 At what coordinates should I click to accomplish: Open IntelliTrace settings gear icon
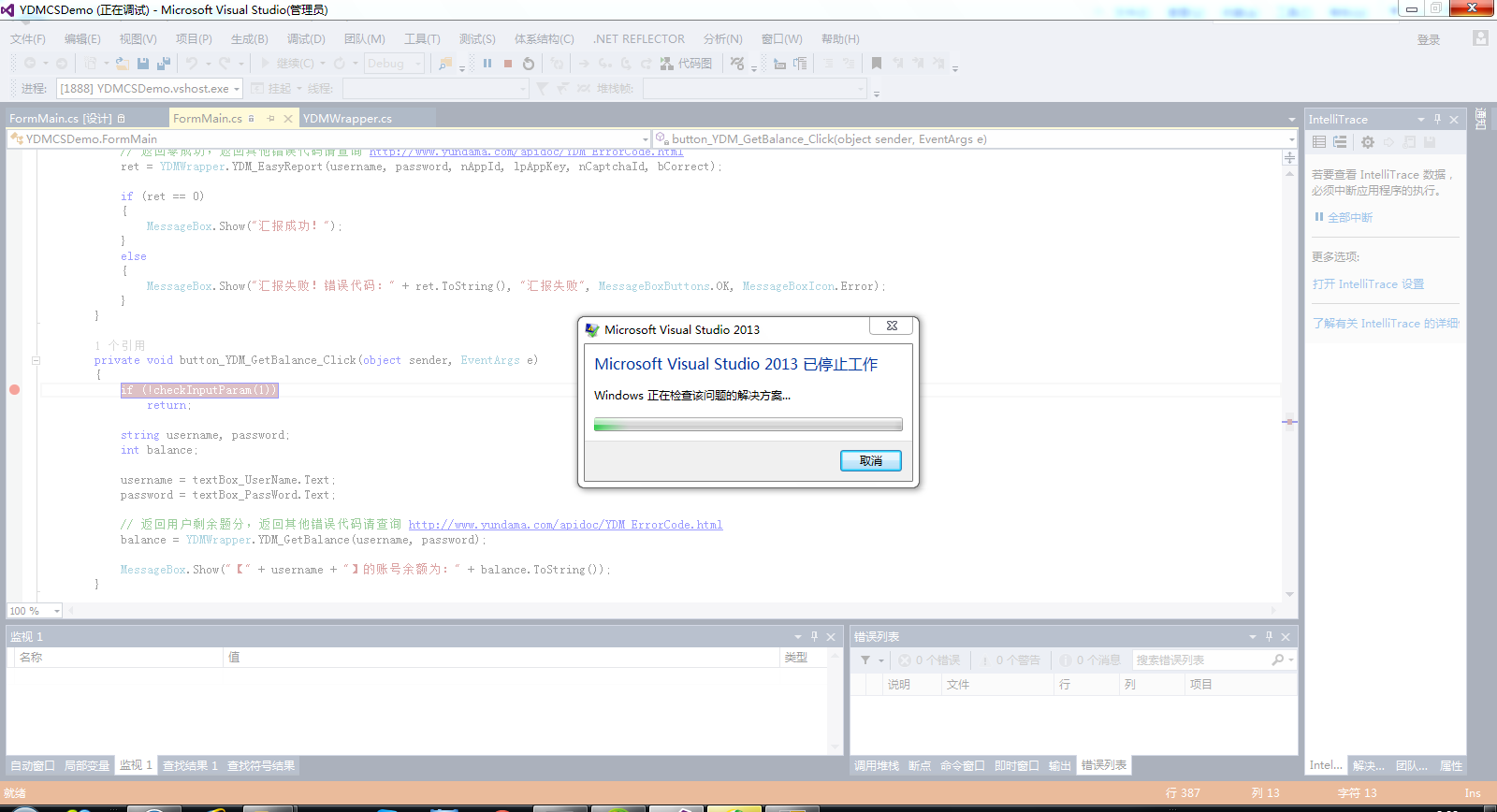pos(1368,142)
